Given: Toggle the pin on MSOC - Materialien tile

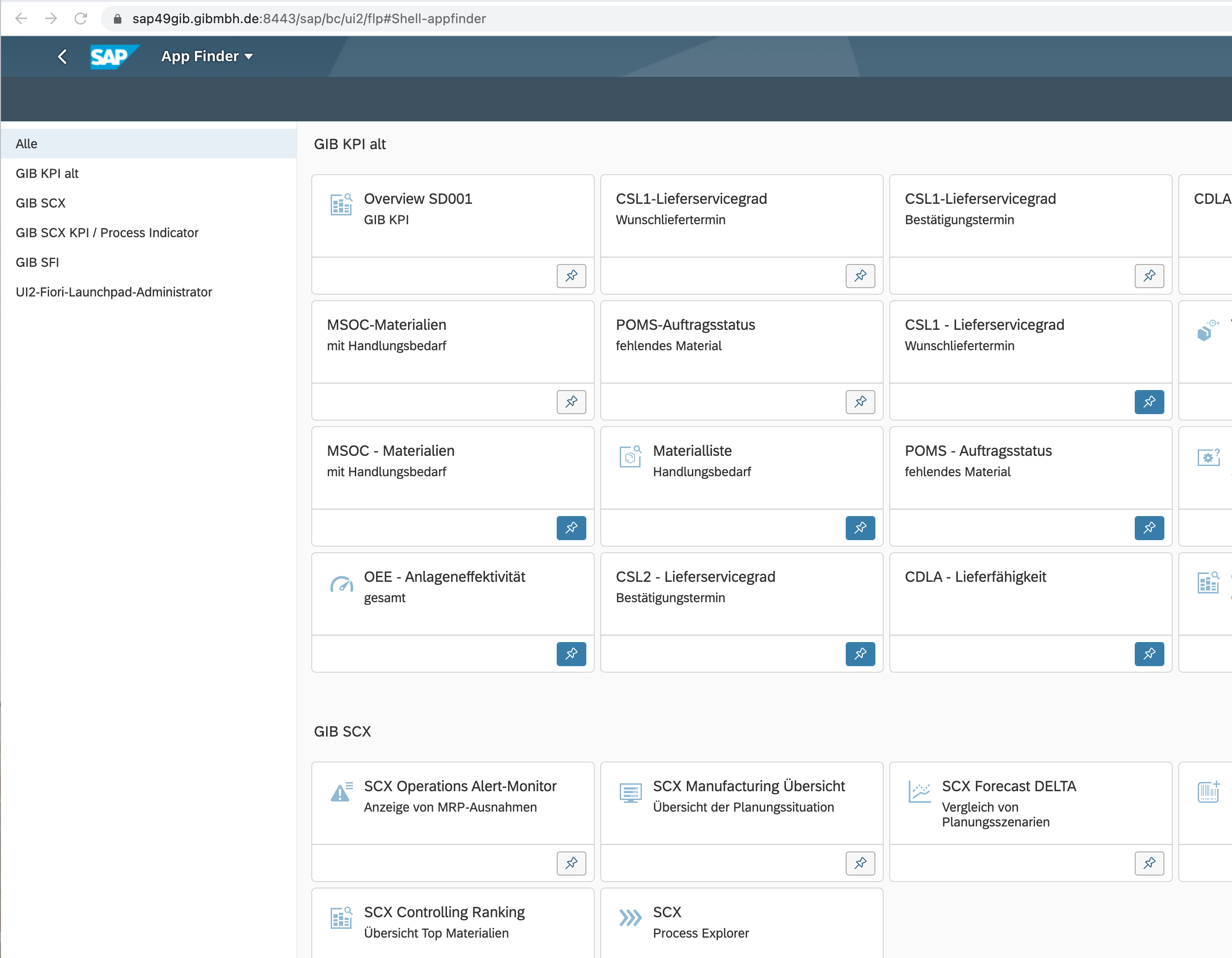Looking at the screenshot, I should pos(571,528).
